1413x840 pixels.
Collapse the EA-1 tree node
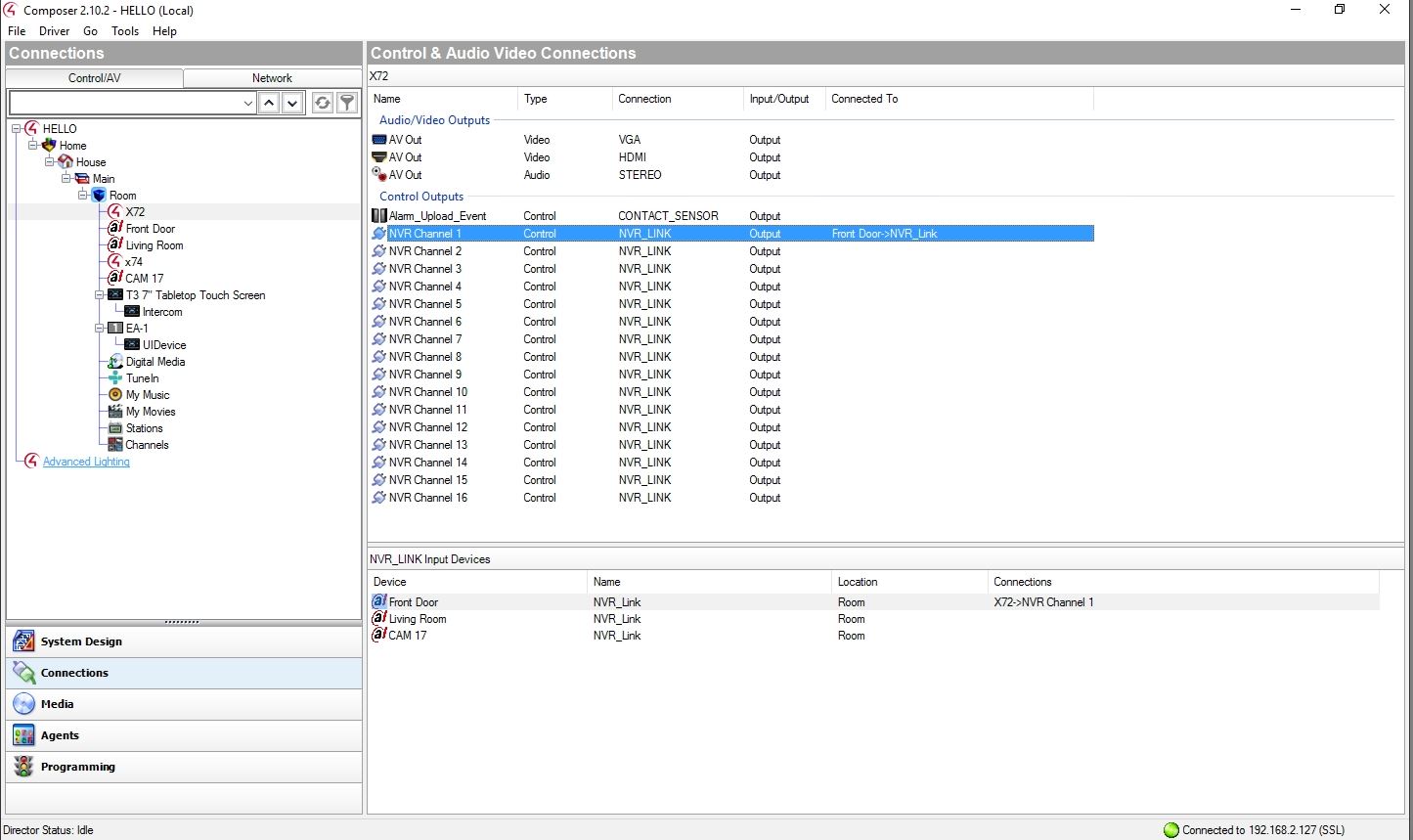[100, 329]
